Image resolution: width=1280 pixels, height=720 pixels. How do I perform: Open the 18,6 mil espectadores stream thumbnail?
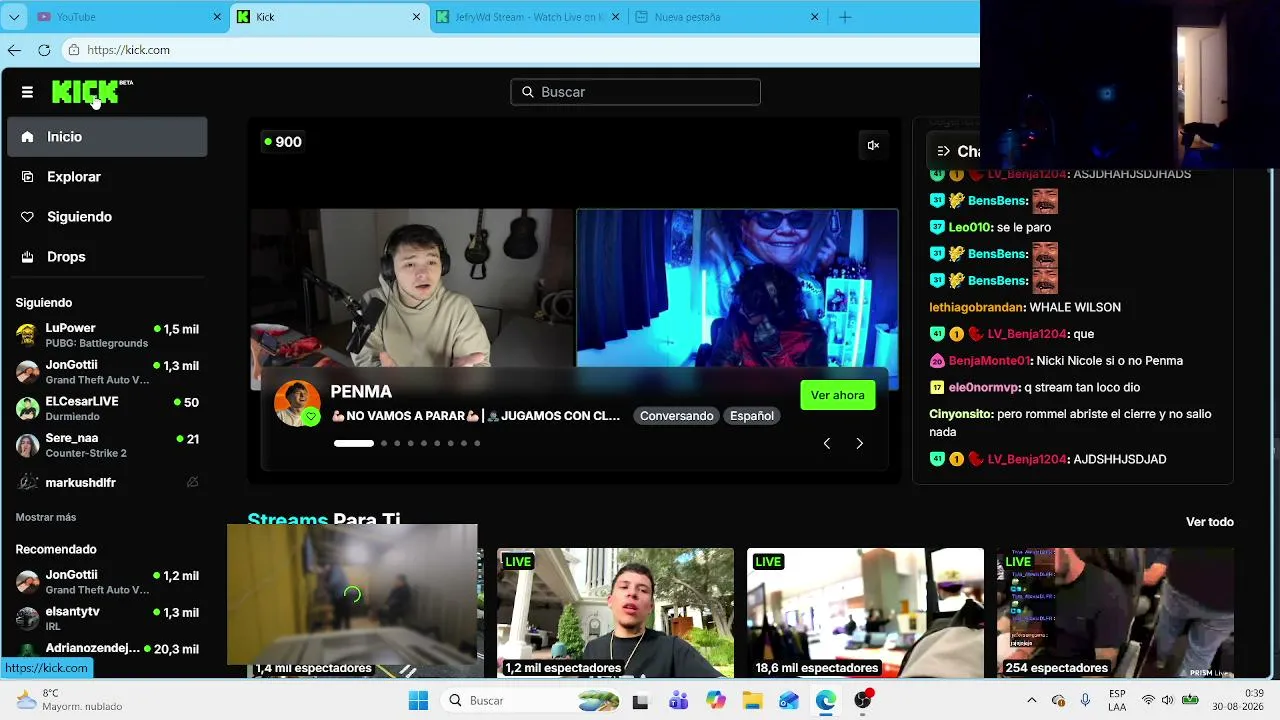point(865,613)
